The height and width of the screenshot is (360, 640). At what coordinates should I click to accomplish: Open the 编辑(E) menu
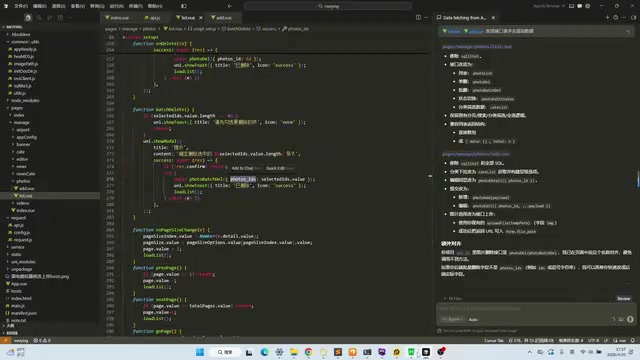pyautogui.click(x=40, y=6)
